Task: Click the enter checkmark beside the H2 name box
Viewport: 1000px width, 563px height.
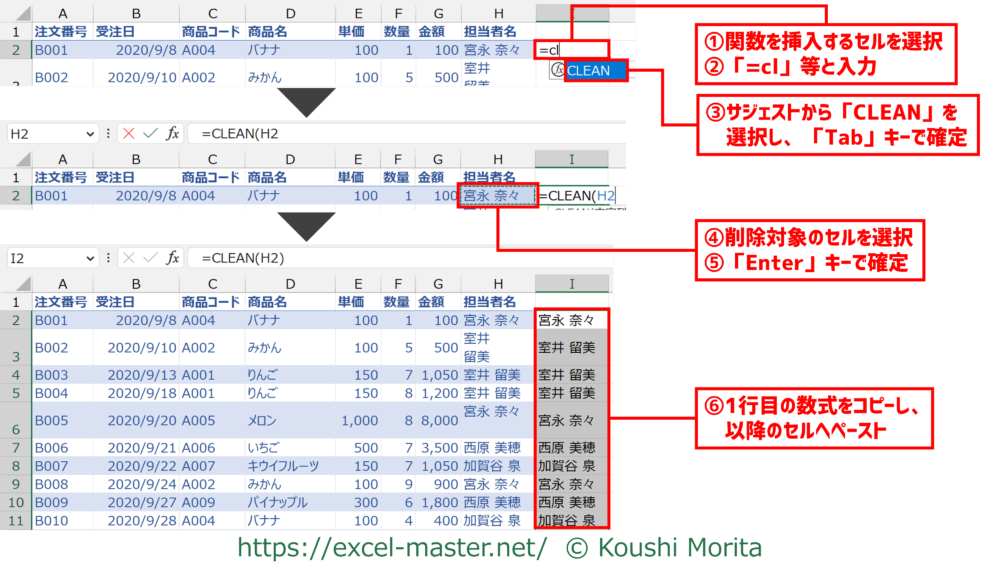Action: (150, 133)
